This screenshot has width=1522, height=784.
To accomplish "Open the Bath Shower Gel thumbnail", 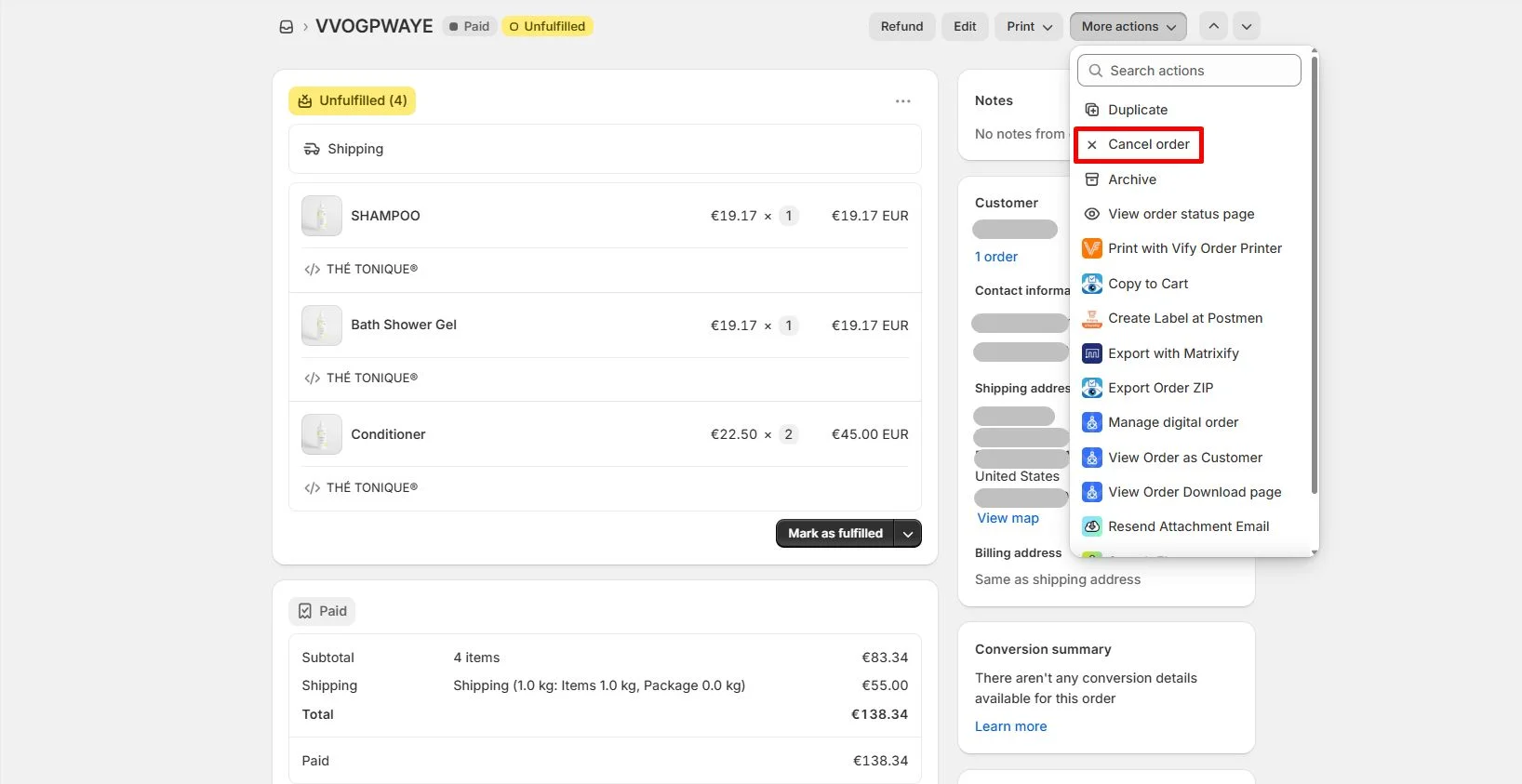I will point(322,325).
